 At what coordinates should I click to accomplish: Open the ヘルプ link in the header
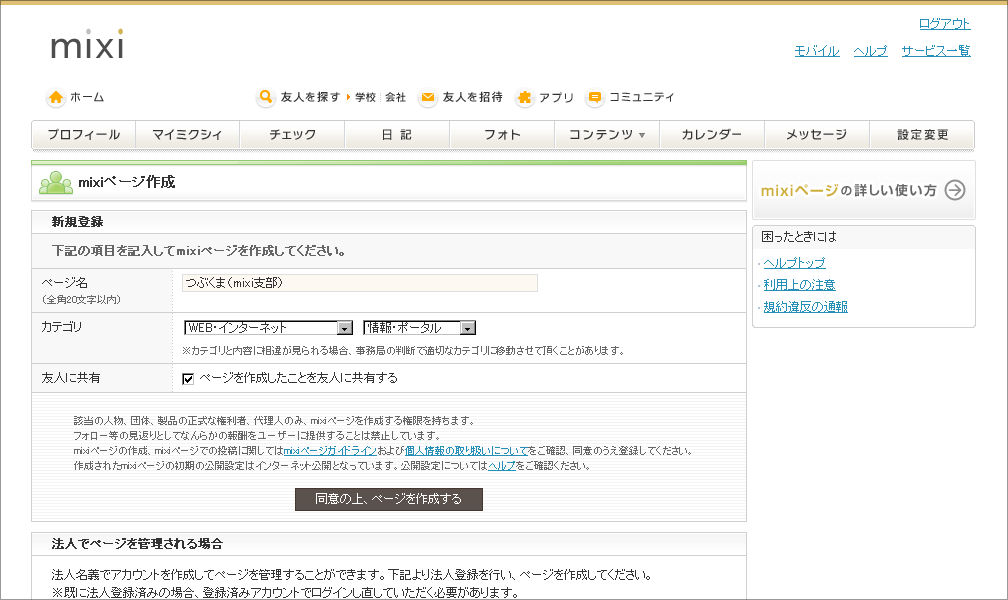click(870, 51)
